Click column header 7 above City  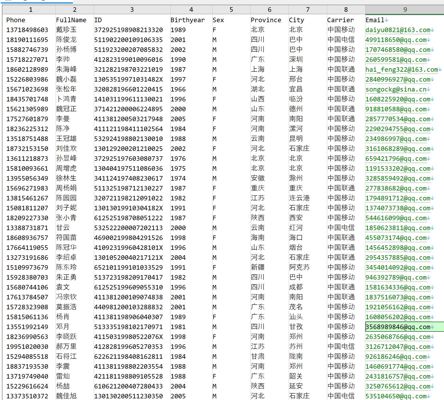click(x=307, y=10)
